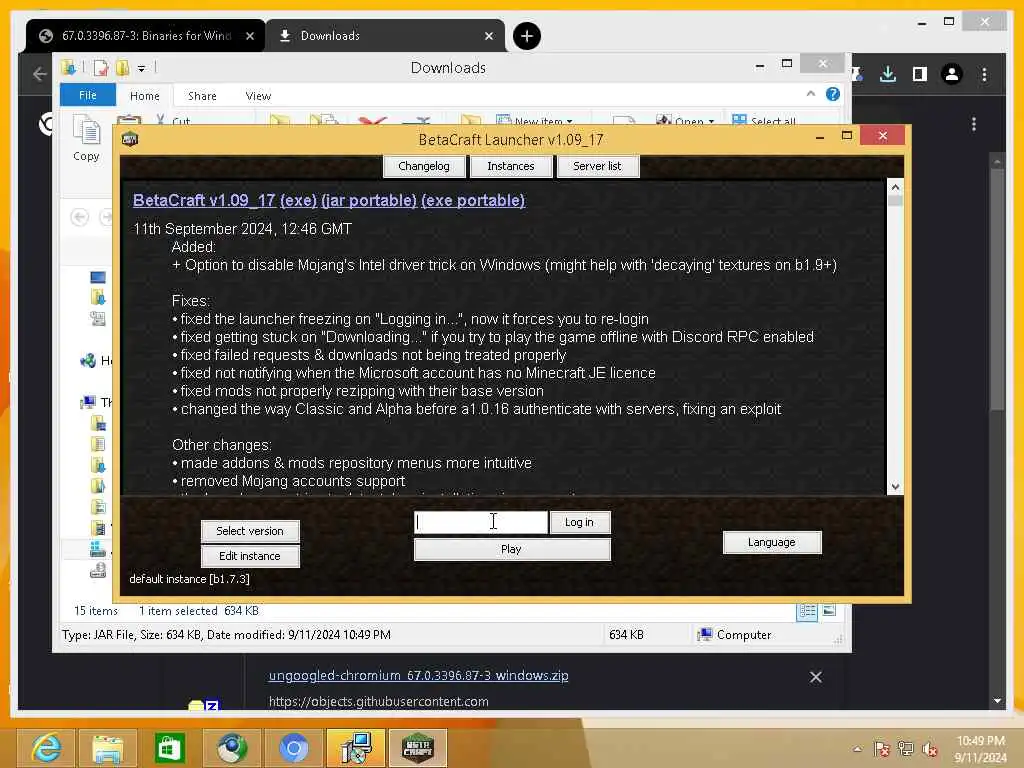This screenshot has height=768, width=1024.
Task: Open the Language selection button
Action: pos(772,542)
